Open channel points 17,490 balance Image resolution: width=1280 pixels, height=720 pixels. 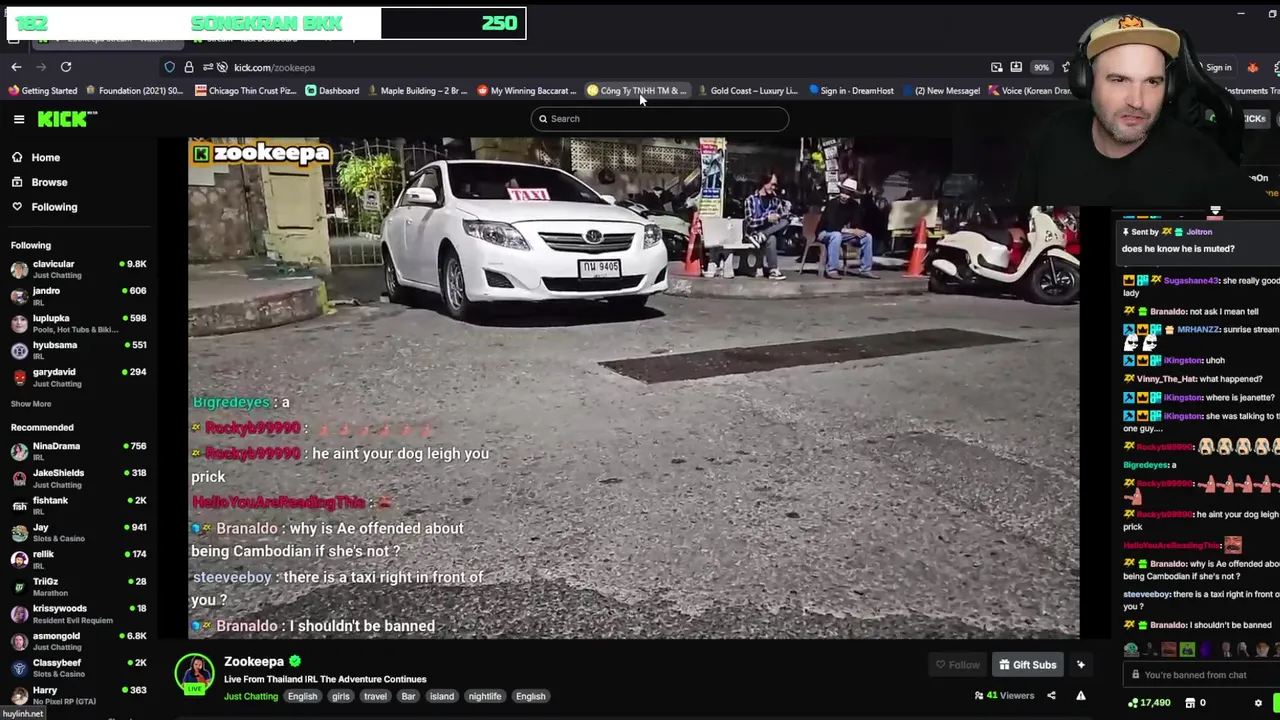(x=1150, y=703)
